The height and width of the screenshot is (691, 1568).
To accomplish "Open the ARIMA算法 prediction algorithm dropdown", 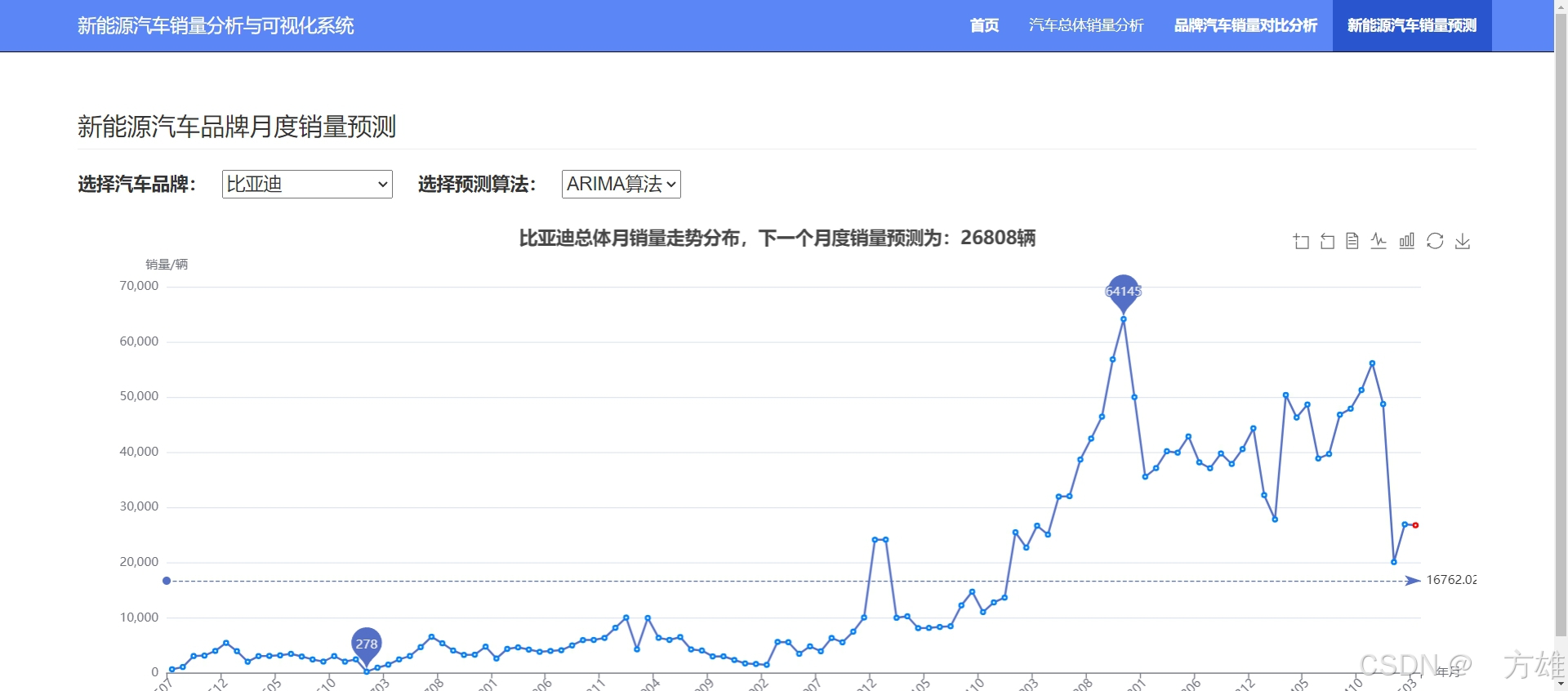I will click(621, 184).
